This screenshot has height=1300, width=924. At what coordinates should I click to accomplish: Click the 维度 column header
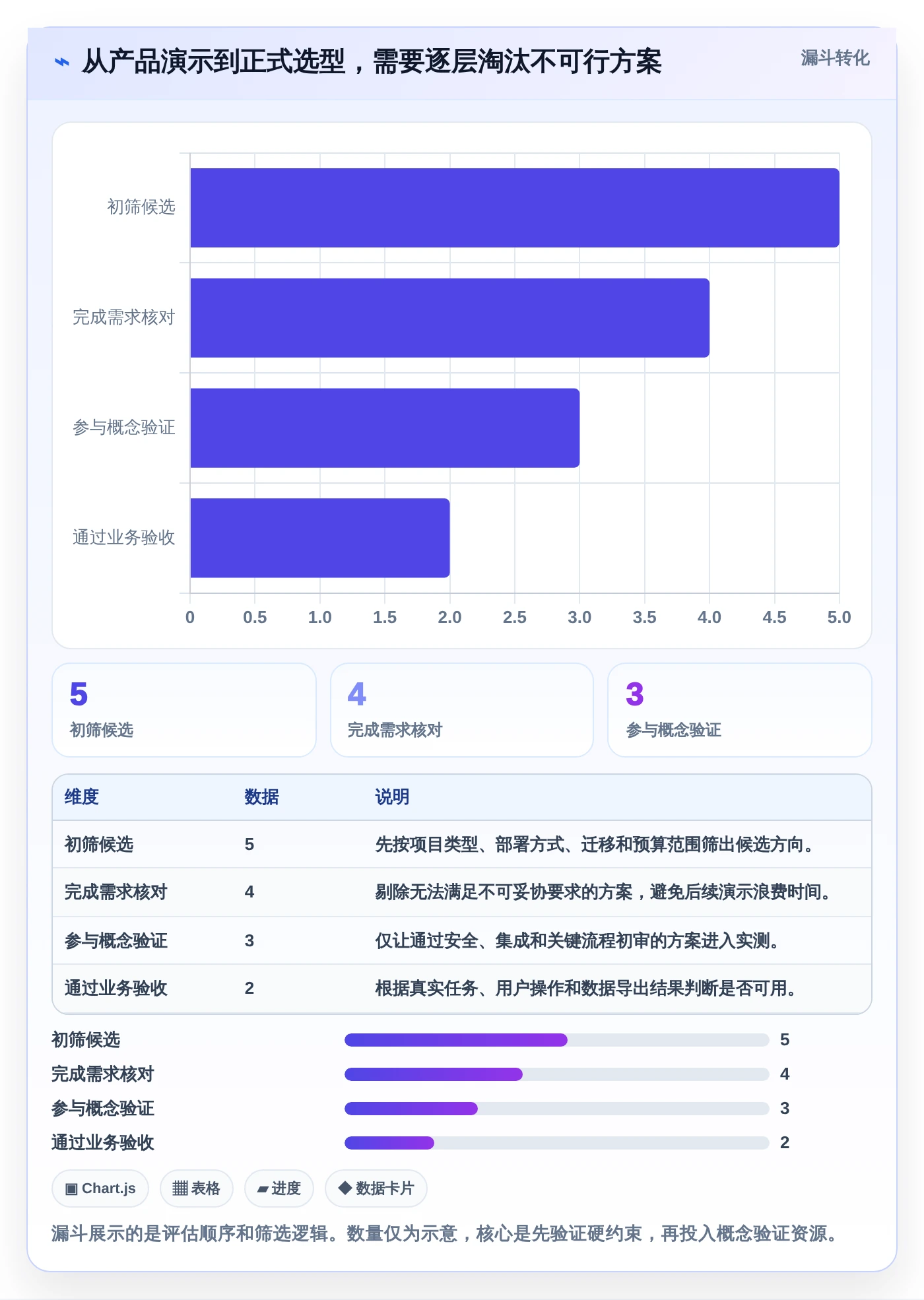(82, 797)
